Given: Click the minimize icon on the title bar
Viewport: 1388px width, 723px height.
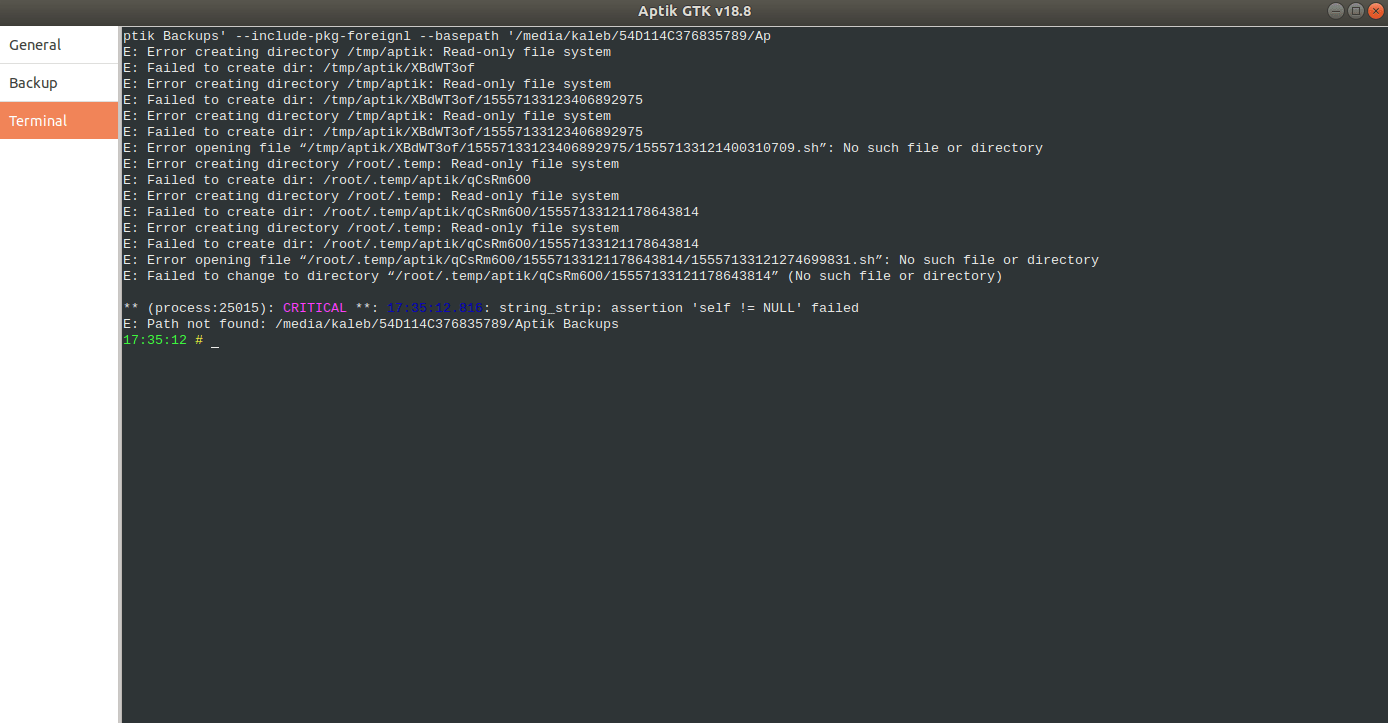Looking at the screenshot, I should tap(1335, 11).
